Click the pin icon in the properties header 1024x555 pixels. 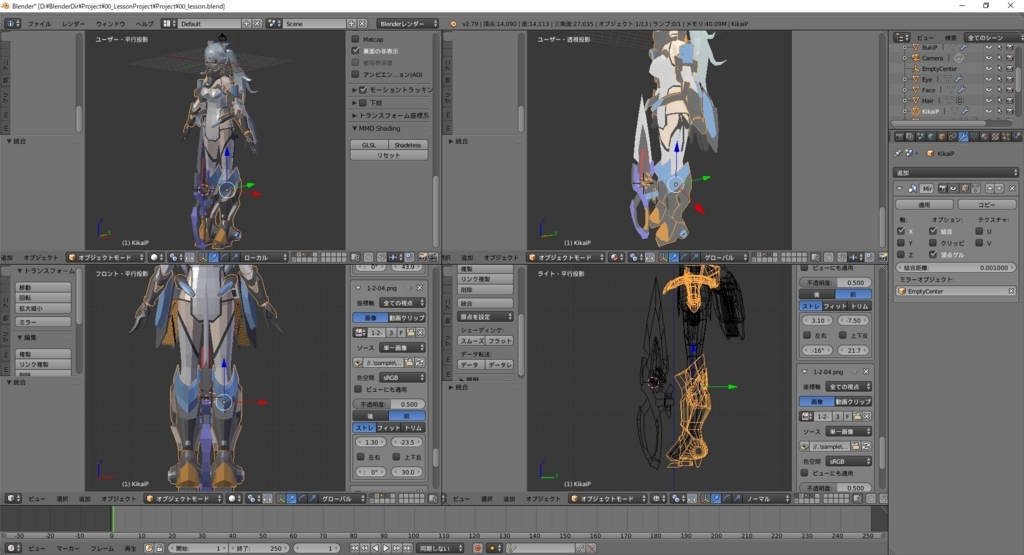pos(897,153)
